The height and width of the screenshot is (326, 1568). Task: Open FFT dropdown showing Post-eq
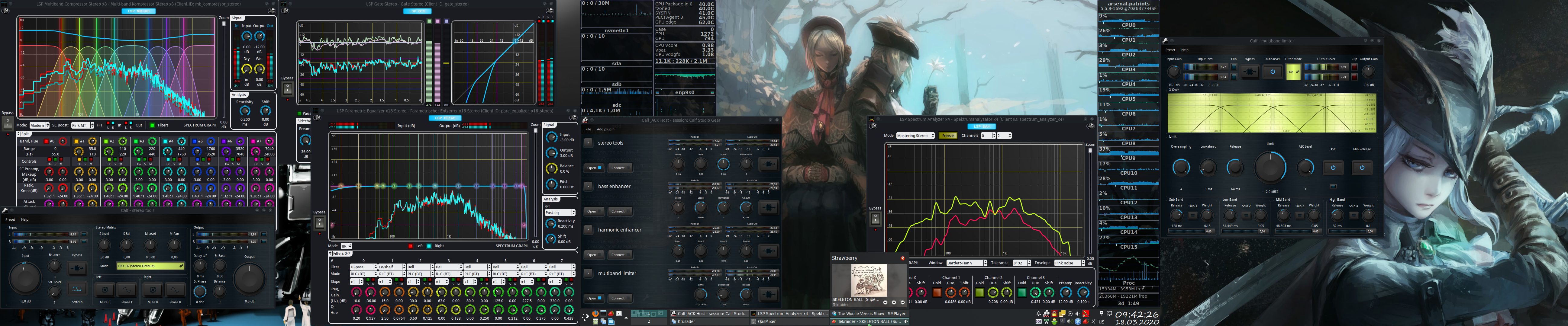point(560,213)
